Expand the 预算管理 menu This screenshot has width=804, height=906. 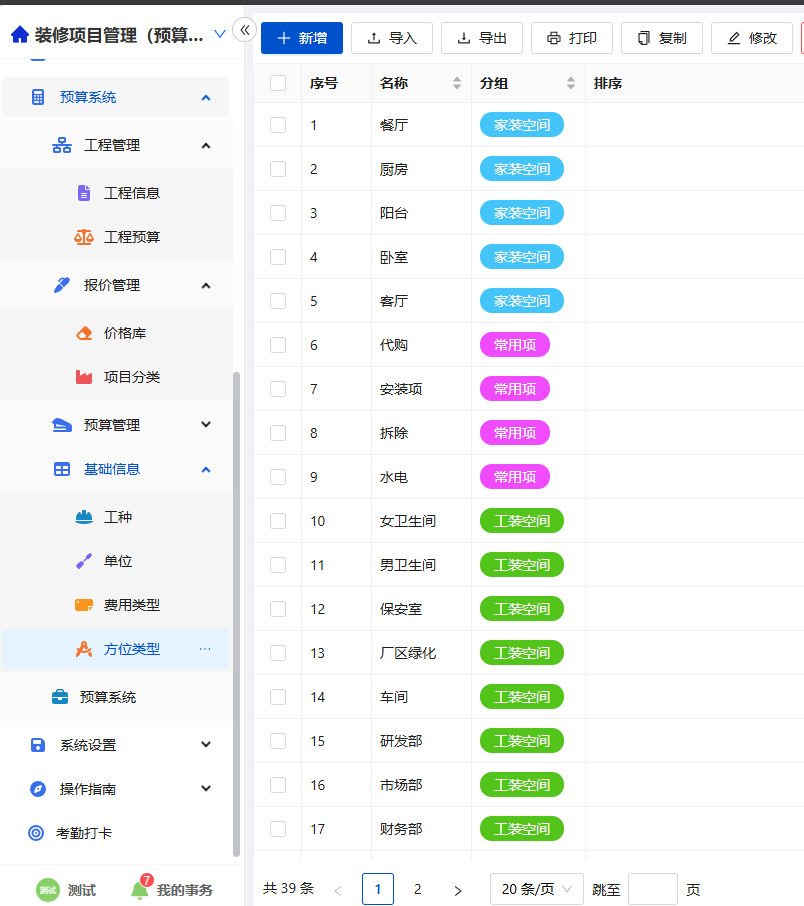click(x=115, y=424)
